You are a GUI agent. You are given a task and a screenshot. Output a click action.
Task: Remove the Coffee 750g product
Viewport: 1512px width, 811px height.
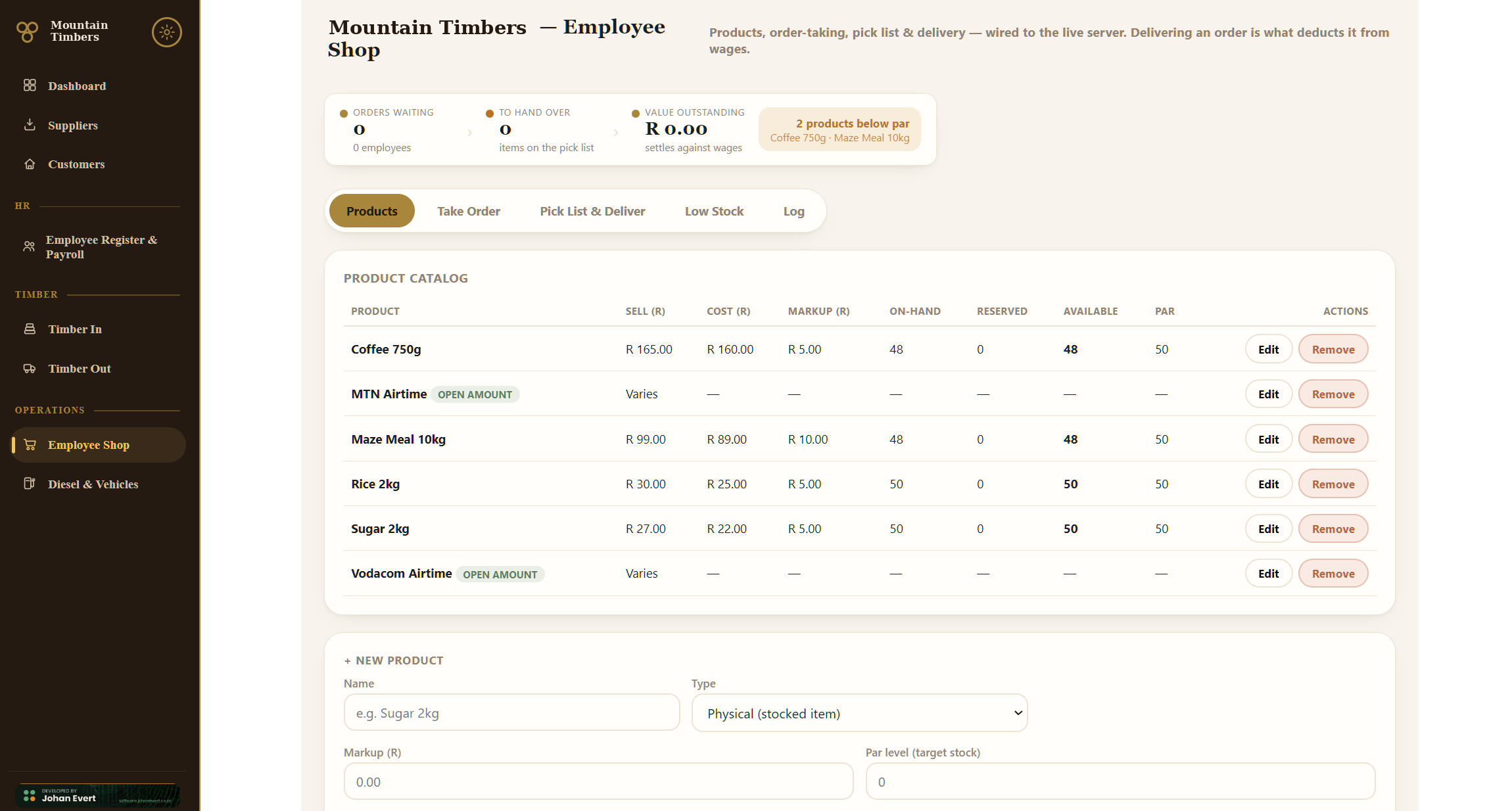pyautogui.click(x=1333, y=349)
